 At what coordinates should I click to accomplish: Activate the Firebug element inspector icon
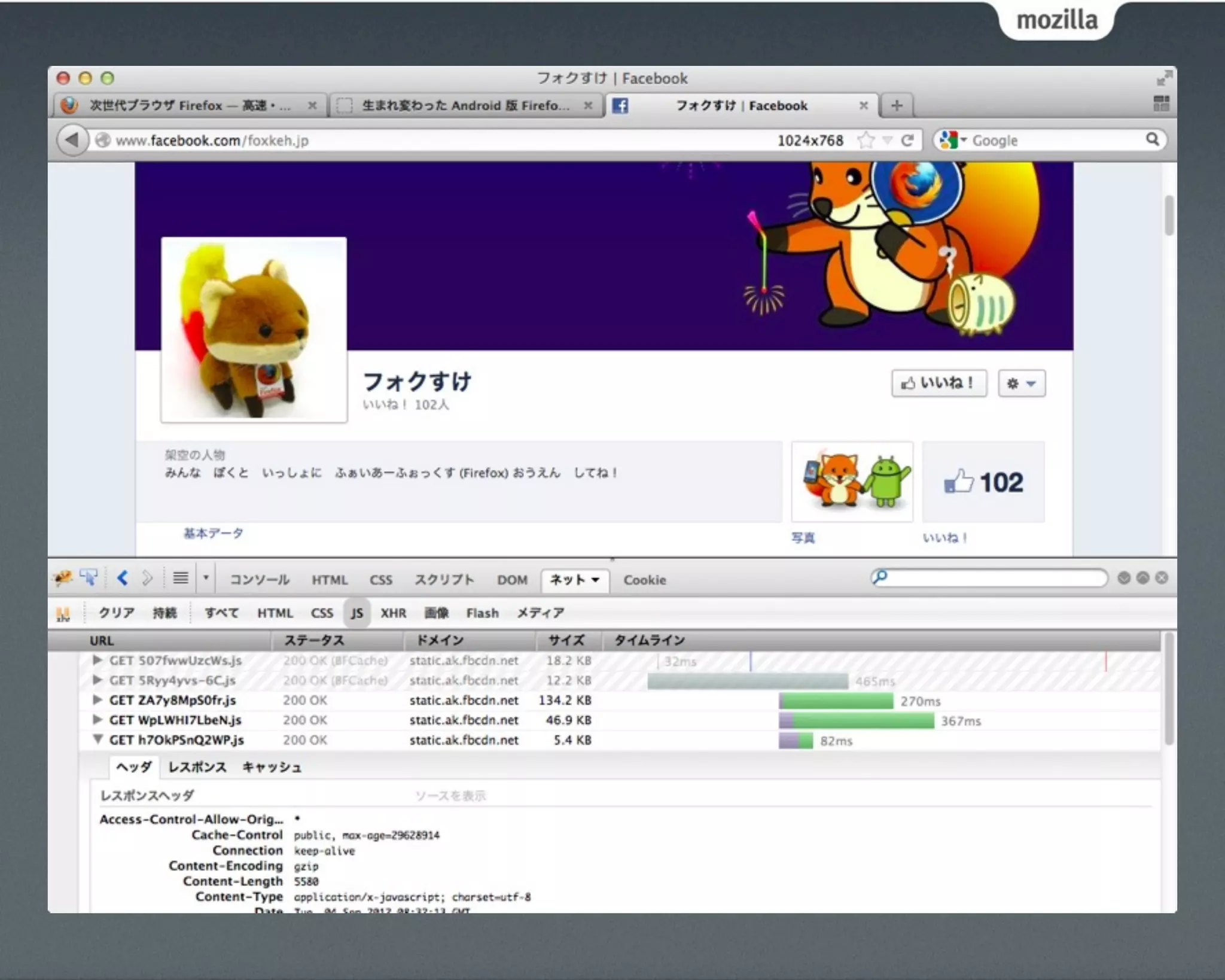89,578
